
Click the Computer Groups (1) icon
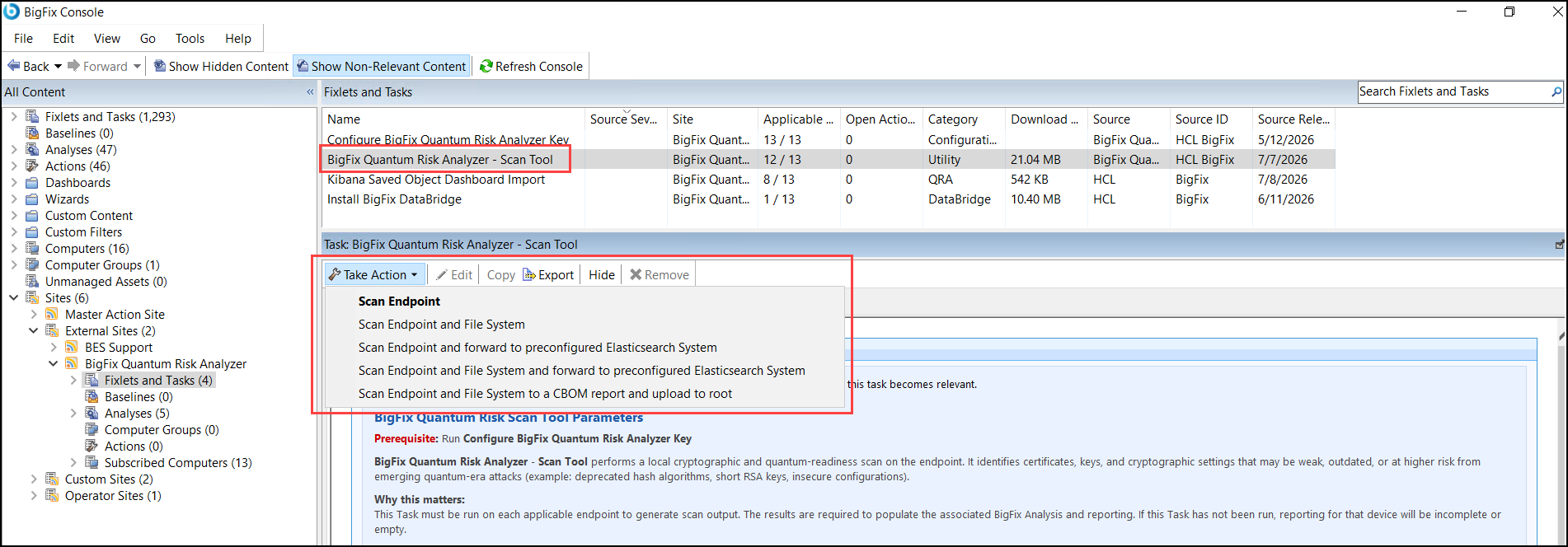pyautogui.click(x=32, y=264)
